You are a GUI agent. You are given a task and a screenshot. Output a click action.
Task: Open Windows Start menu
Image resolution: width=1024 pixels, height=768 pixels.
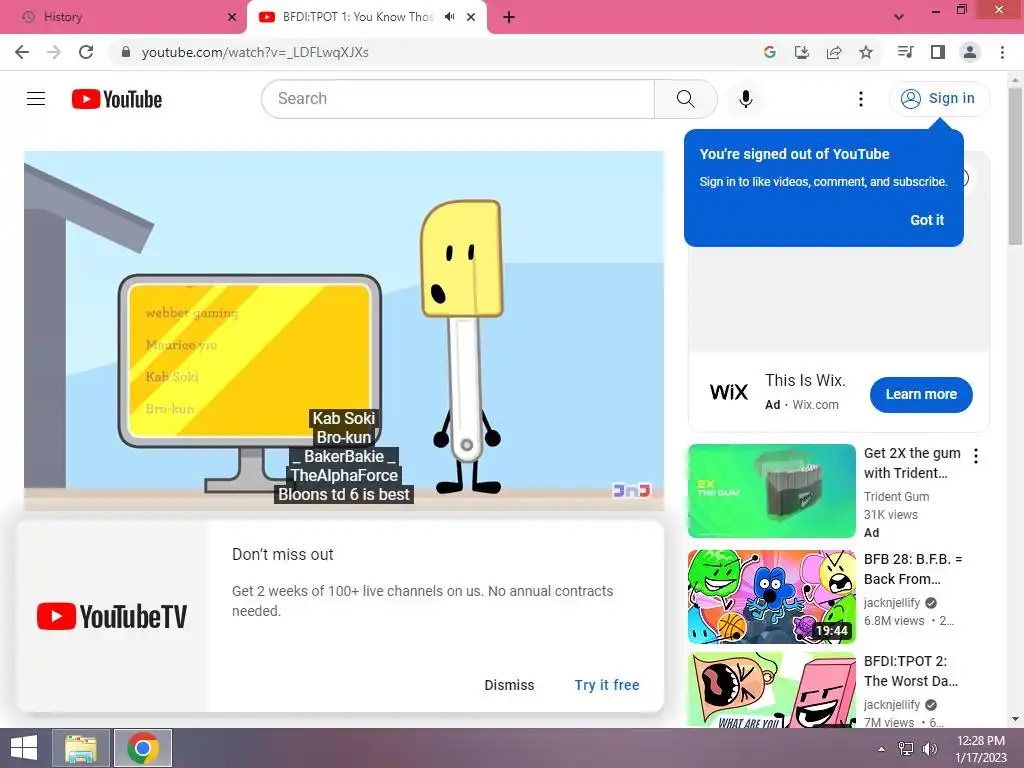24,748
